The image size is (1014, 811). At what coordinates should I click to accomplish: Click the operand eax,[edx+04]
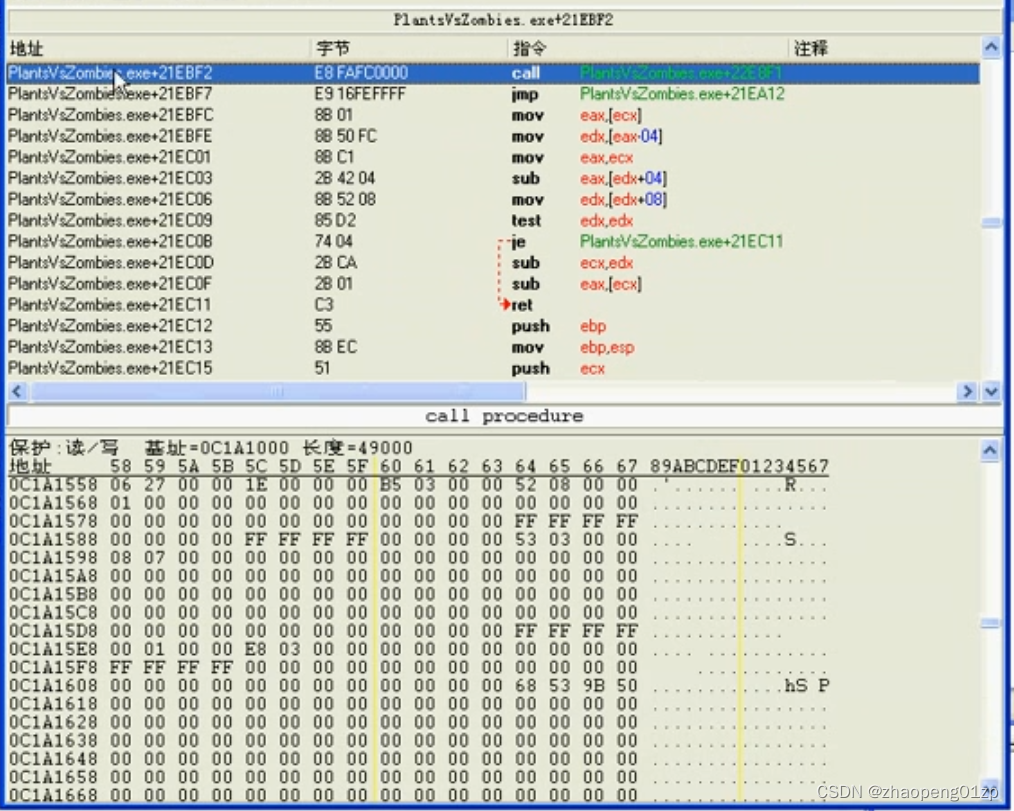(623, 178)
